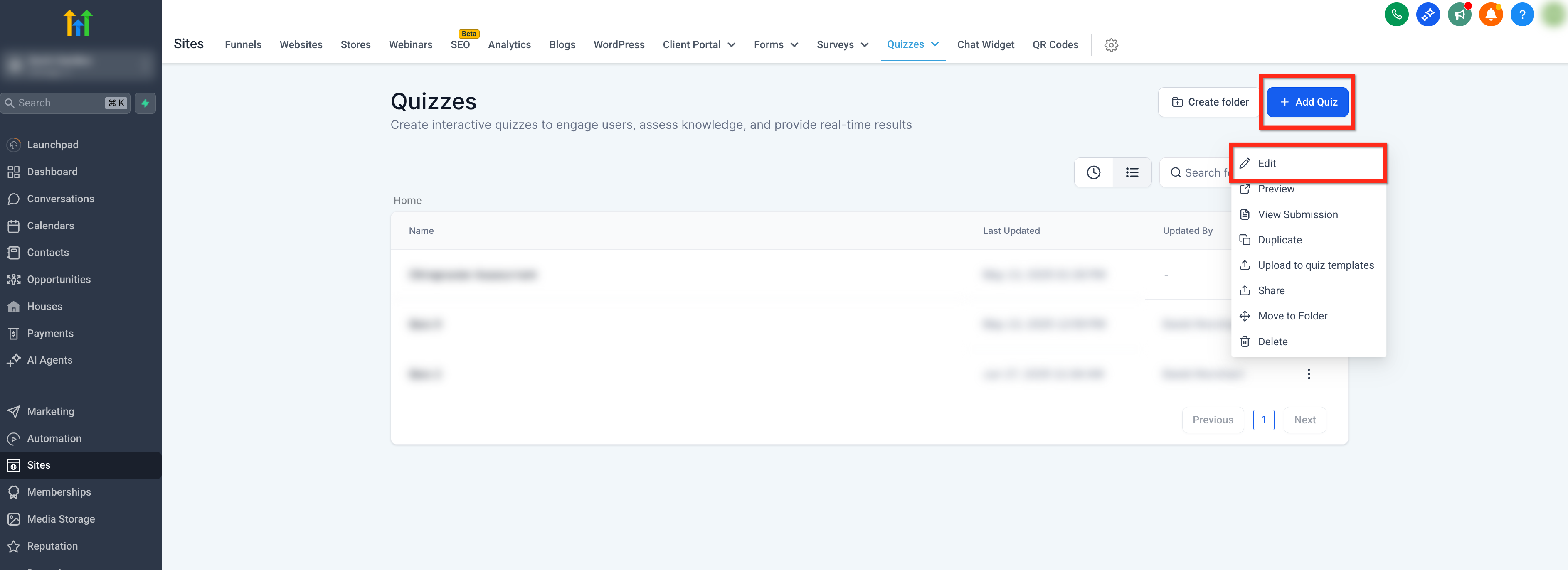Expand the Surveys dropdown chevron
Image resolution: width=1568 pixels, height=570 pixels.
(x=864, y=45)
